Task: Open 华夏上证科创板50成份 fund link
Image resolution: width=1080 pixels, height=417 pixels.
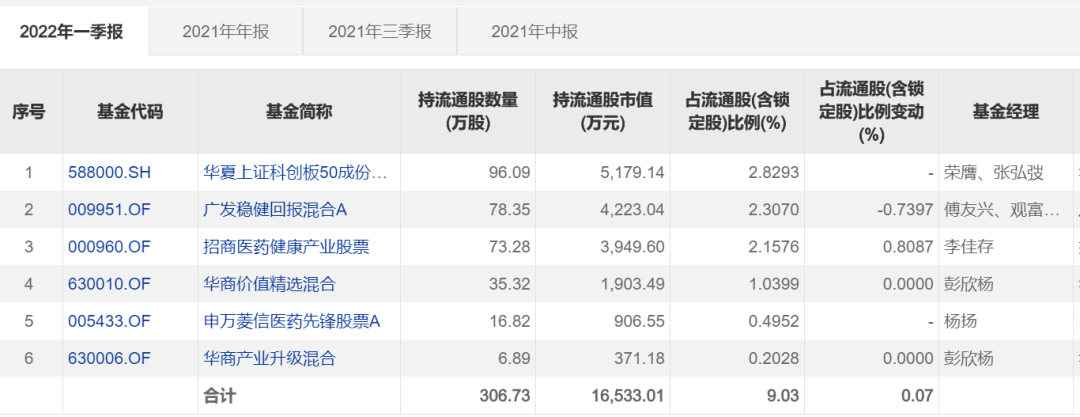Action: (x=295, y=172)
